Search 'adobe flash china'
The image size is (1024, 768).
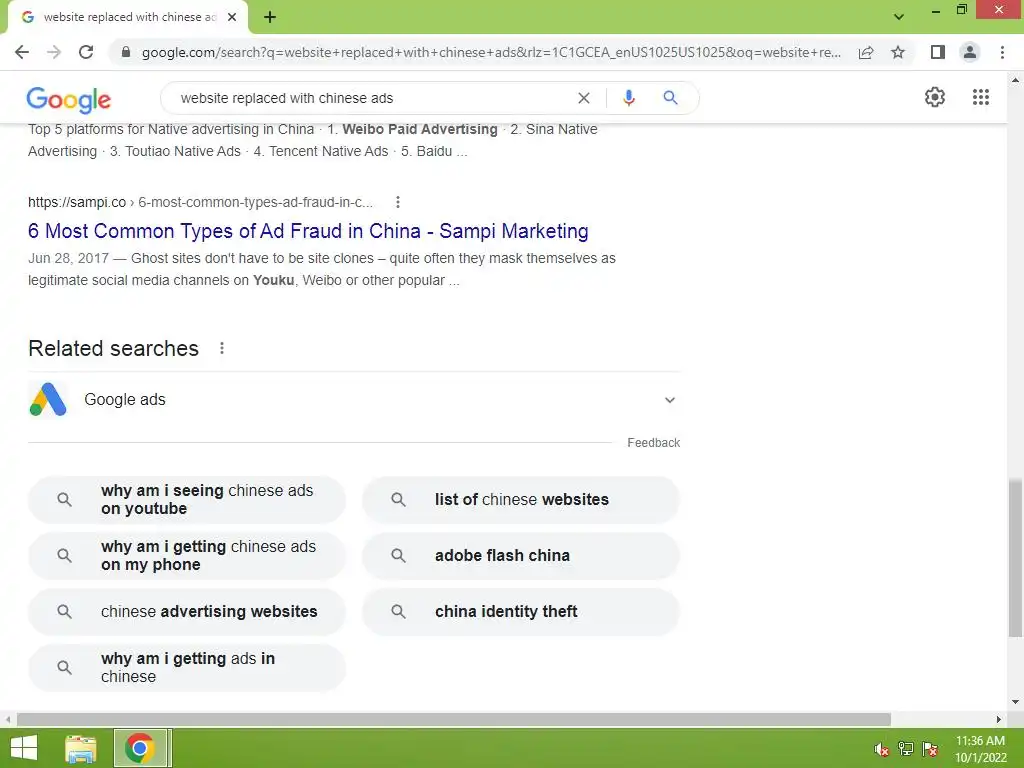(x=521, y=556)
